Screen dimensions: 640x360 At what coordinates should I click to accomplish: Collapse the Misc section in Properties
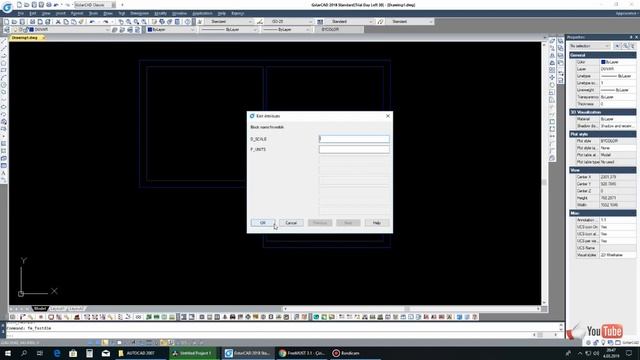602,213
